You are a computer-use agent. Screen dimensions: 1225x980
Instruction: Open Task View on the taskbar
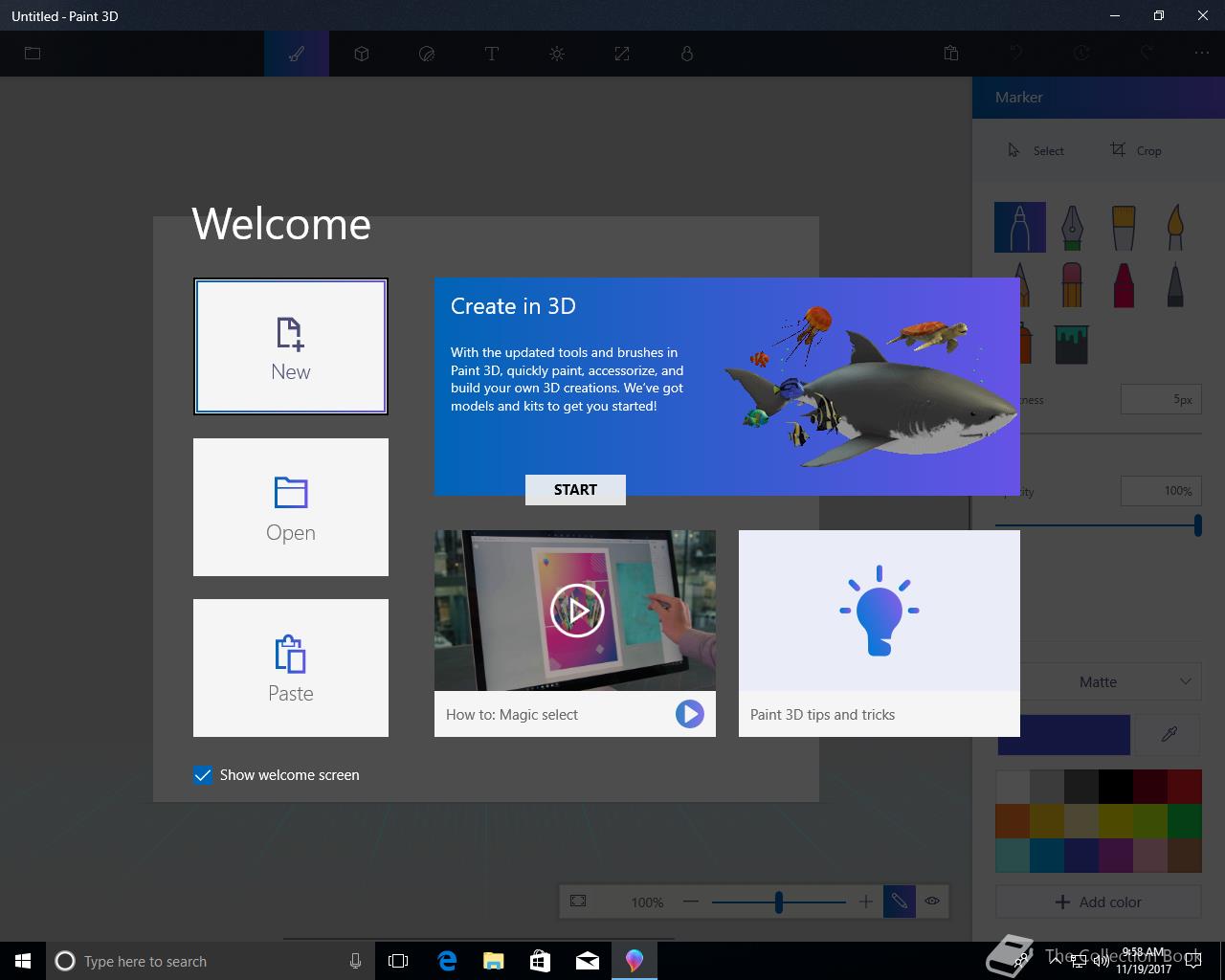398,961
